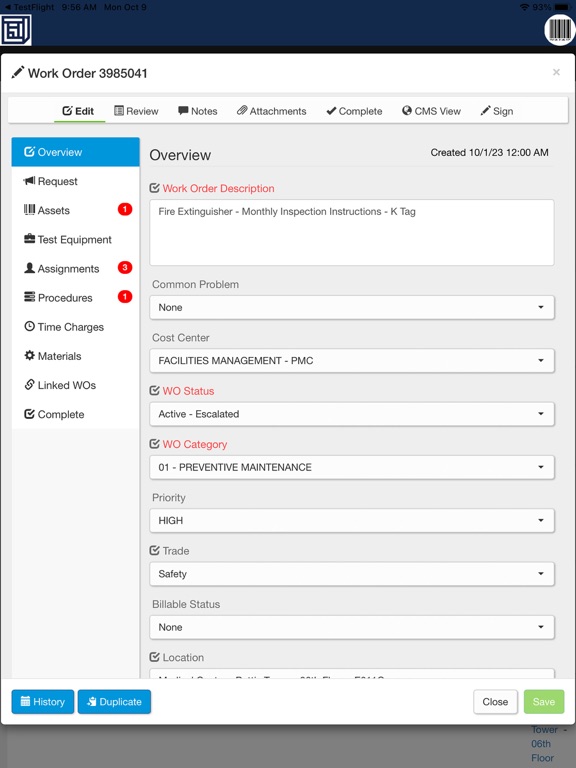This screenshot has width=576, height=768.
Task: Click the Overview heading text
Action: [180, 155]
